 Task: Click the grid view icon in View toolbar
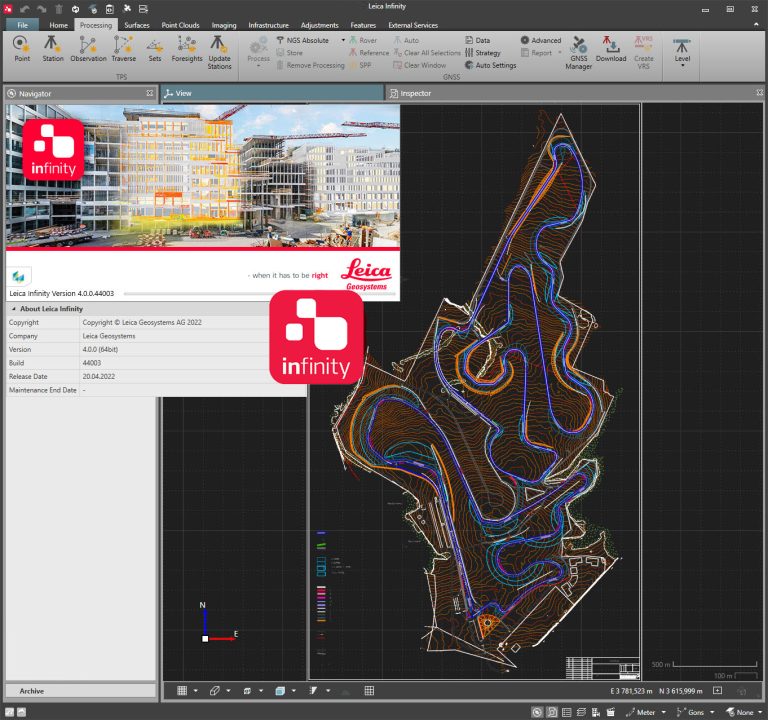(x=182, y=691)
